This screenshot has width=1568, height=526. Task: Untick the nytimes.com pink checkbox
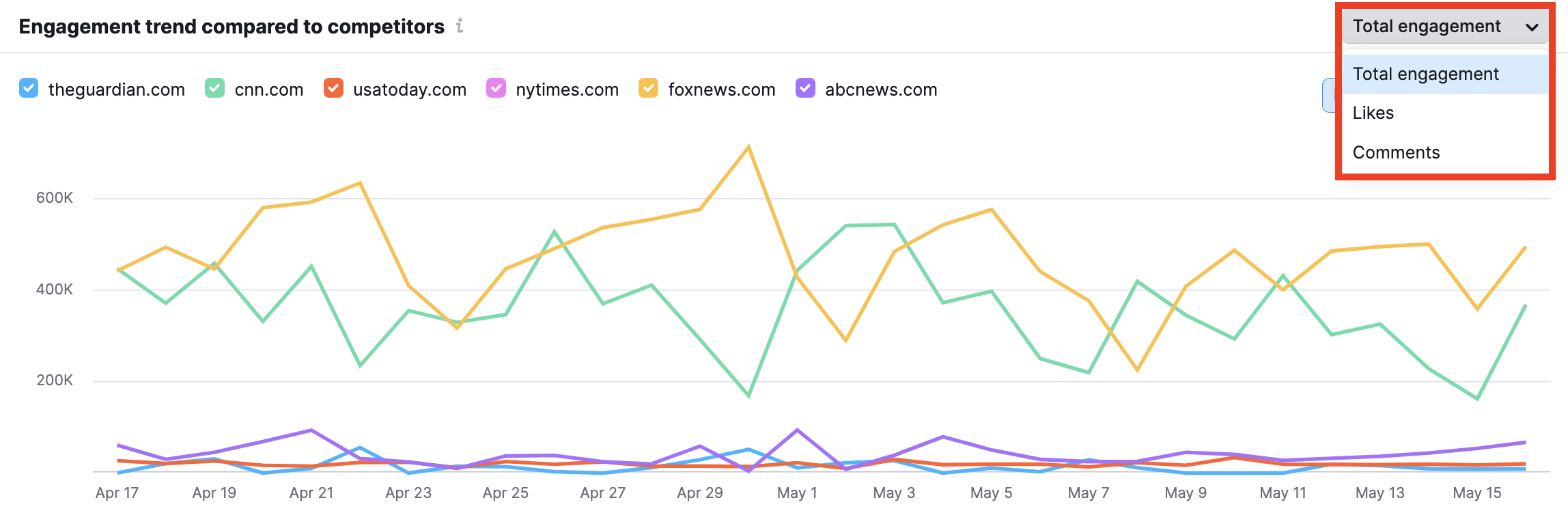coord(496,89)
